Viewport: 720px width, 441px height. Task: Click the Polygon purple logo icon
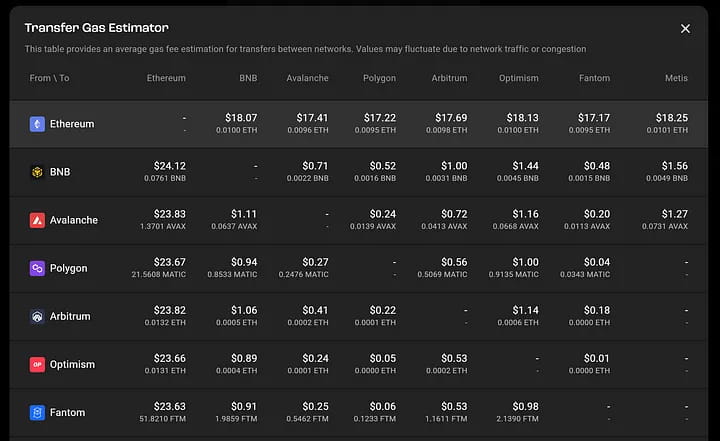(37, 268)
